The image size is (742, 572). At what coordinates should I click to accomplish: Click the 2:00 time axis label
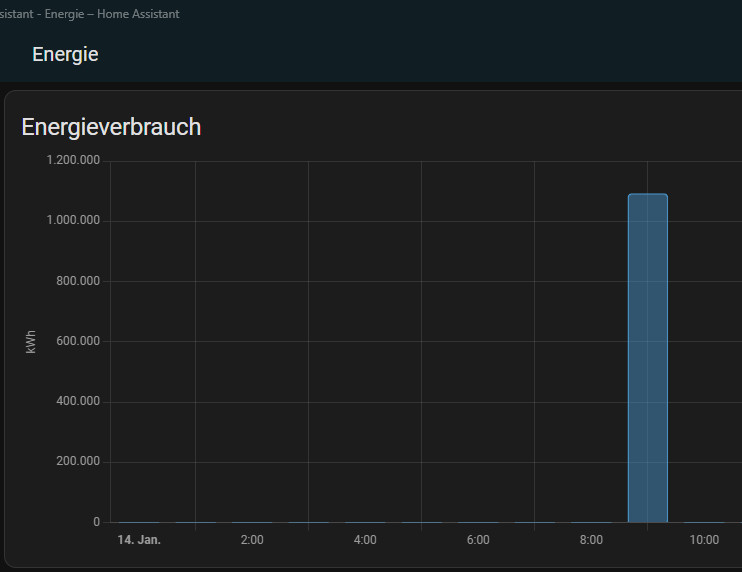pos(252,540)
